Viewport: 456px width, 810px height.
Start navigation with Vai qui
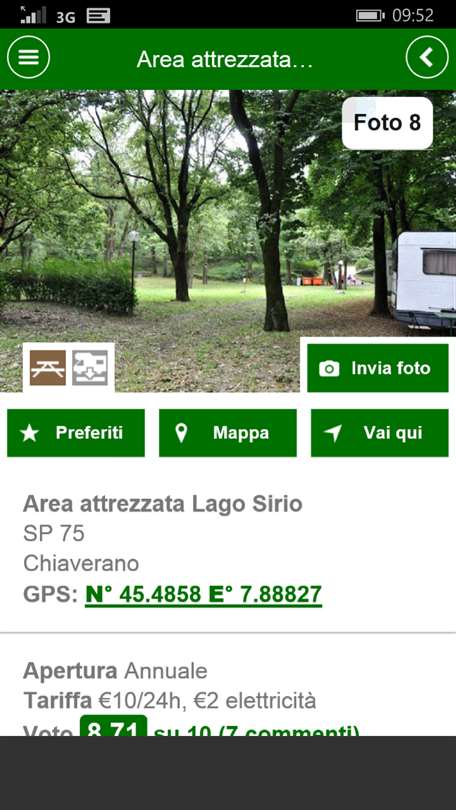(380, 433)
